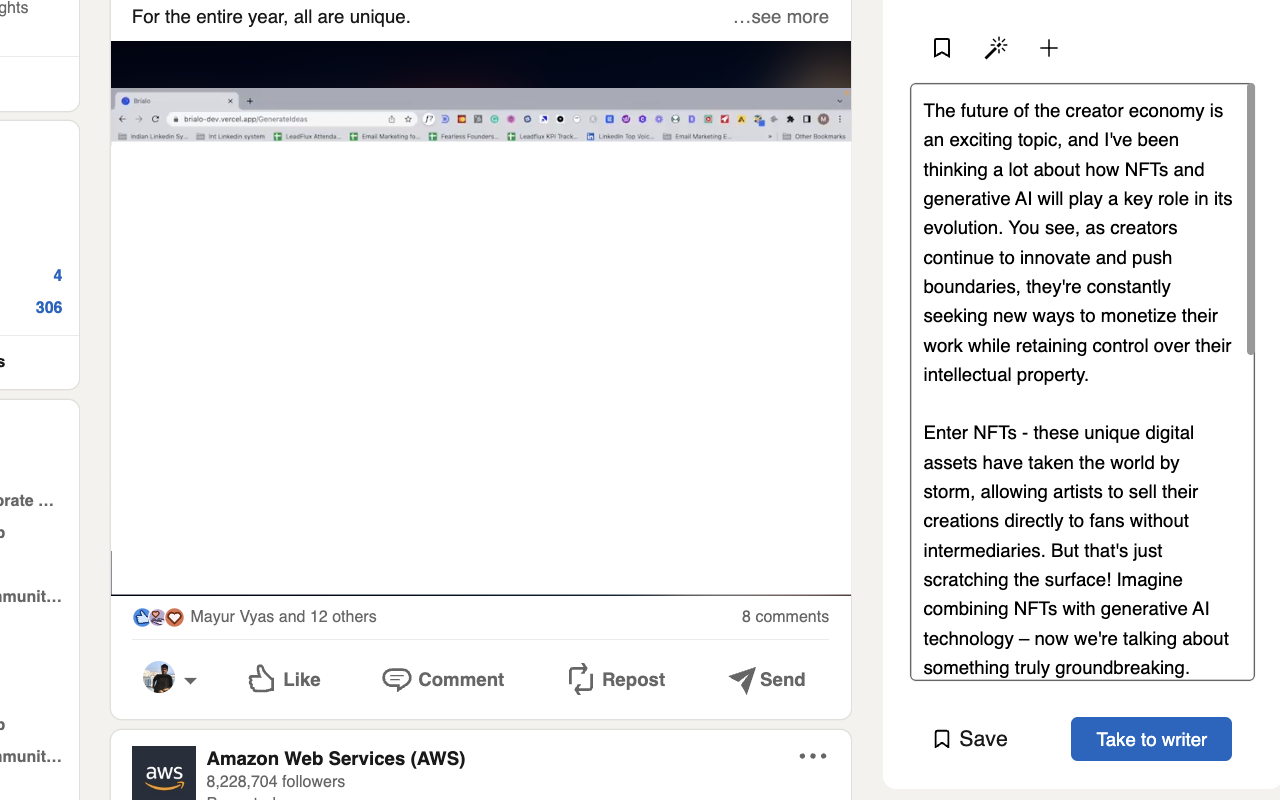Click Mayur Vyas and 12 others

coord(283,617)
